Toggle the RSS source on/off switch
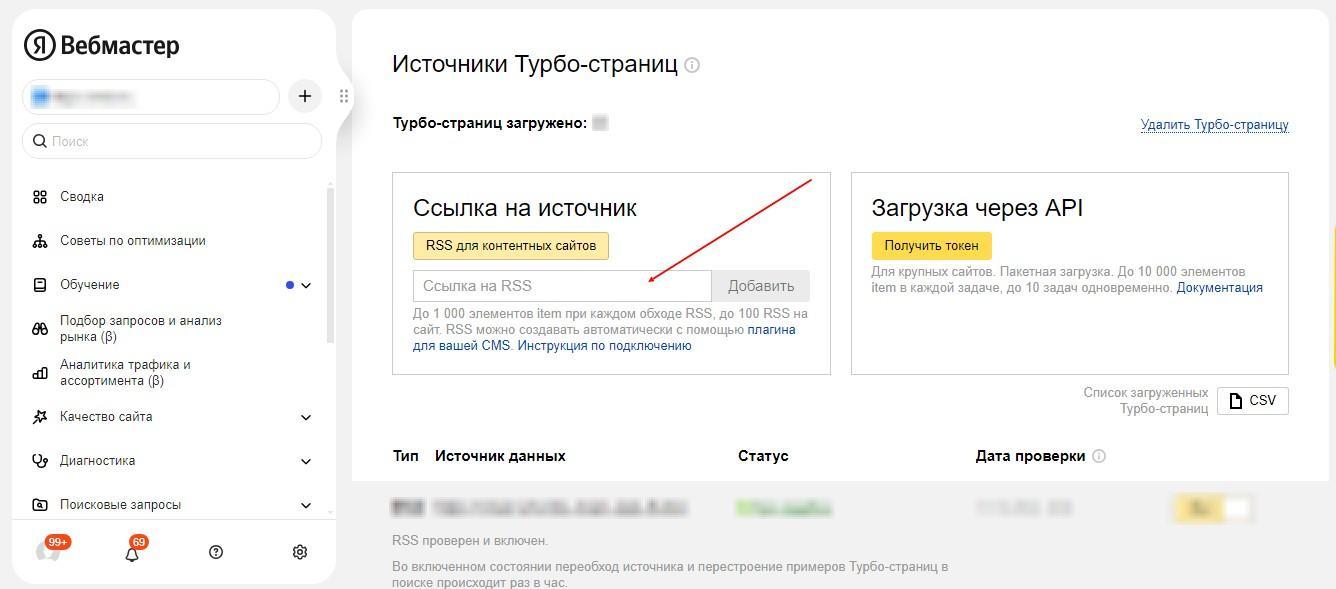Screen dimensions: 1336x589 pos(1212,508)
